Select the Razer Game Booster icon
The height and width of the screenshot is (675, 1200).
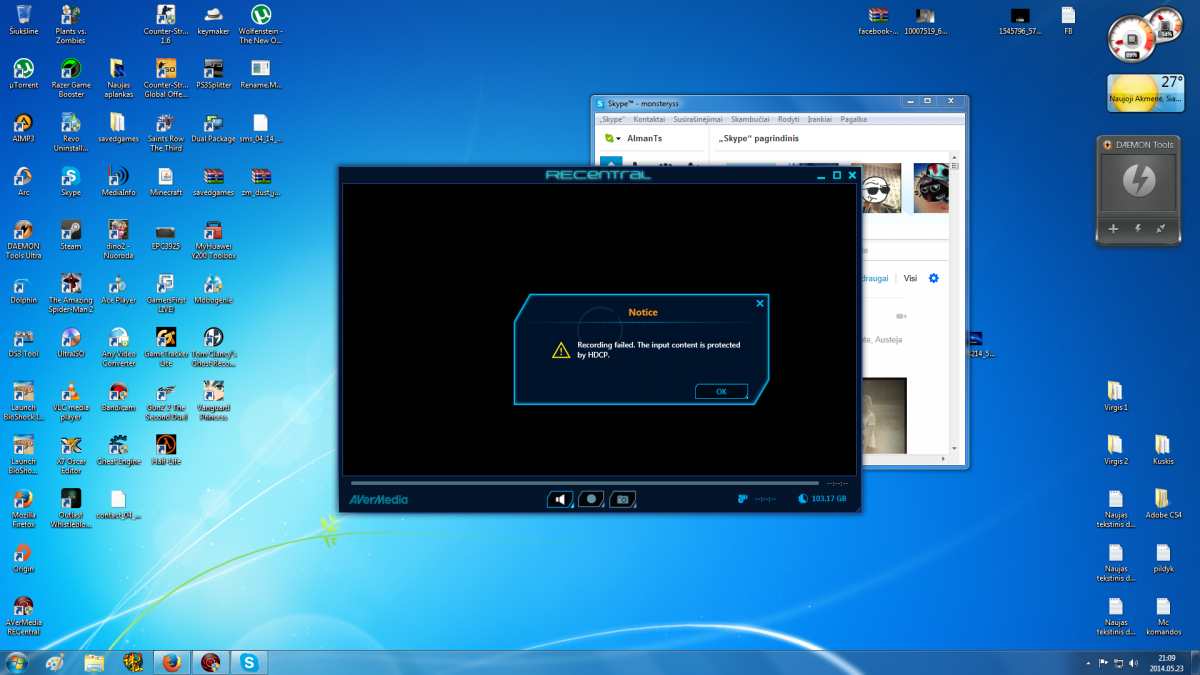(71, 77)
